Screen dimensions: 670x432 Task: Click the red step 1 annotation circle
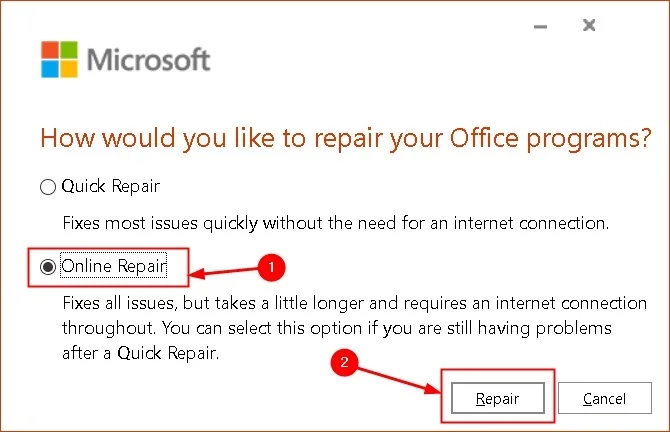tap(269, 268)
